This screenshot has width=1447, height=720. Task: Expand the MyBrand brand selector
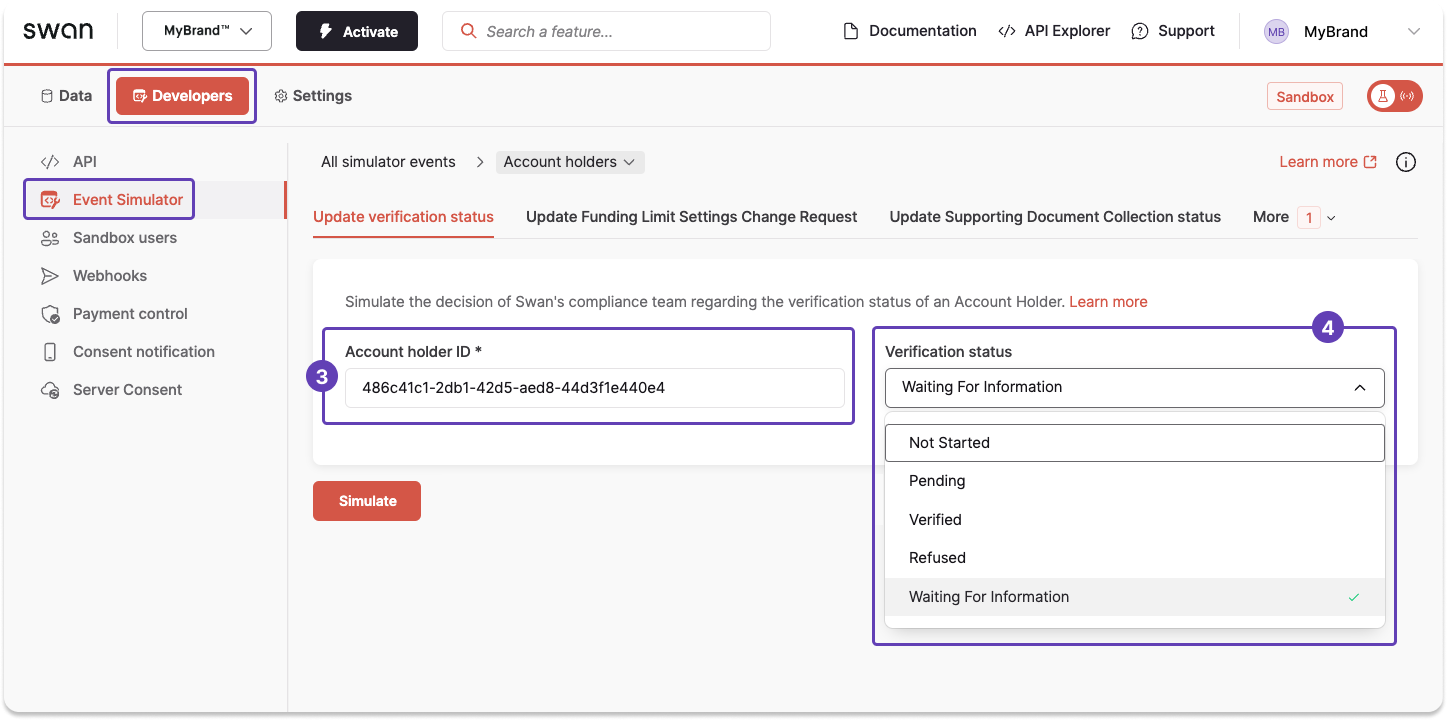(206, 31)
